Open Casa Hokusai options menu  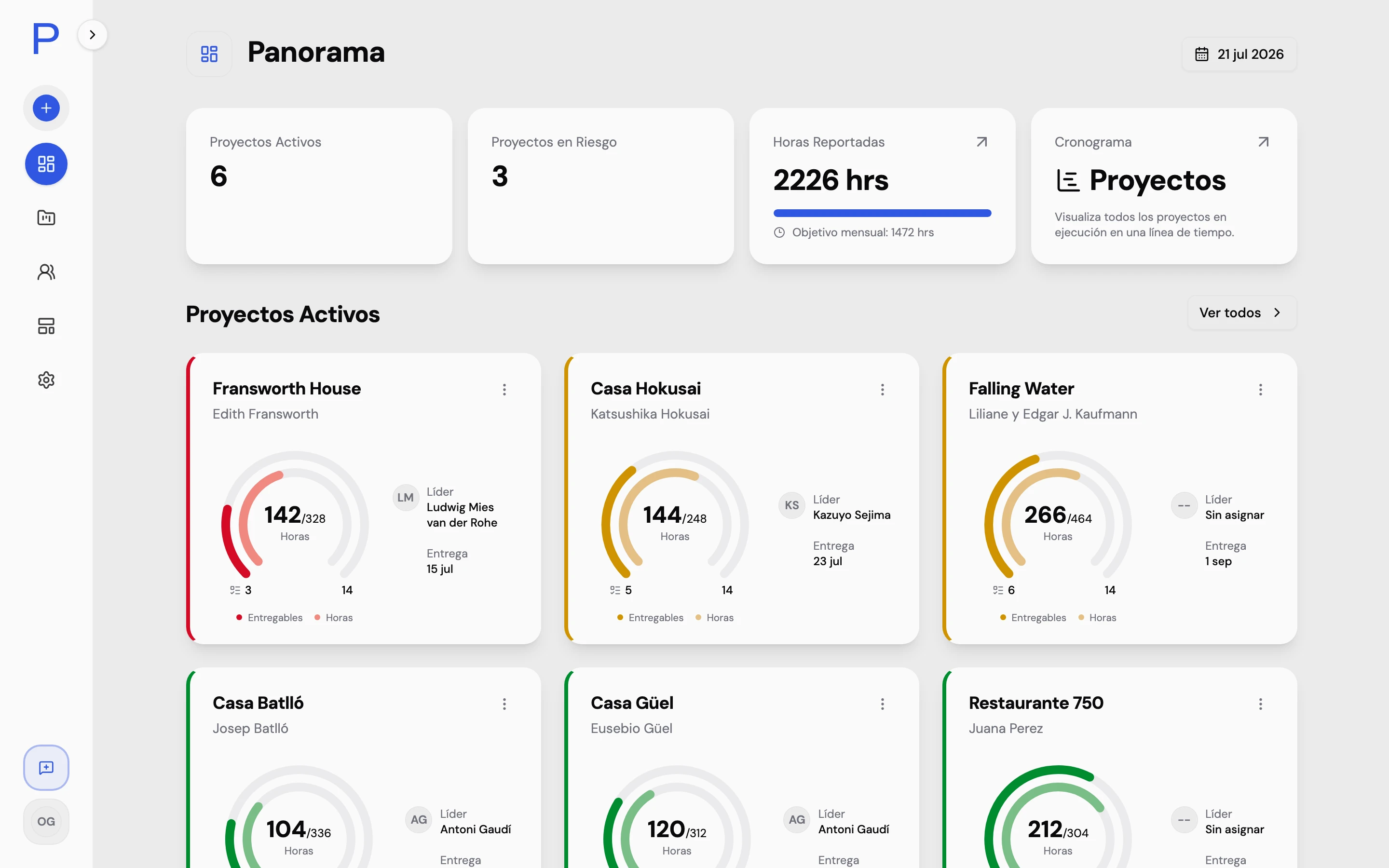(x=883, y=390)
